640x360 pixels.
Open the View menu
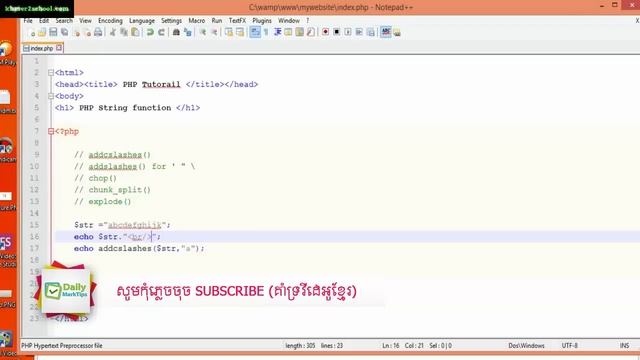[x=85, y=20]
